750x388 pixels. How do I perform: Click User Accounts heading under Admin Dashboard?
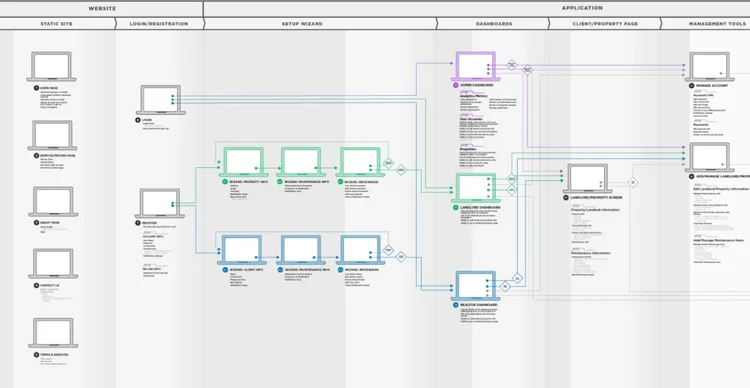[x=471, y=119]
